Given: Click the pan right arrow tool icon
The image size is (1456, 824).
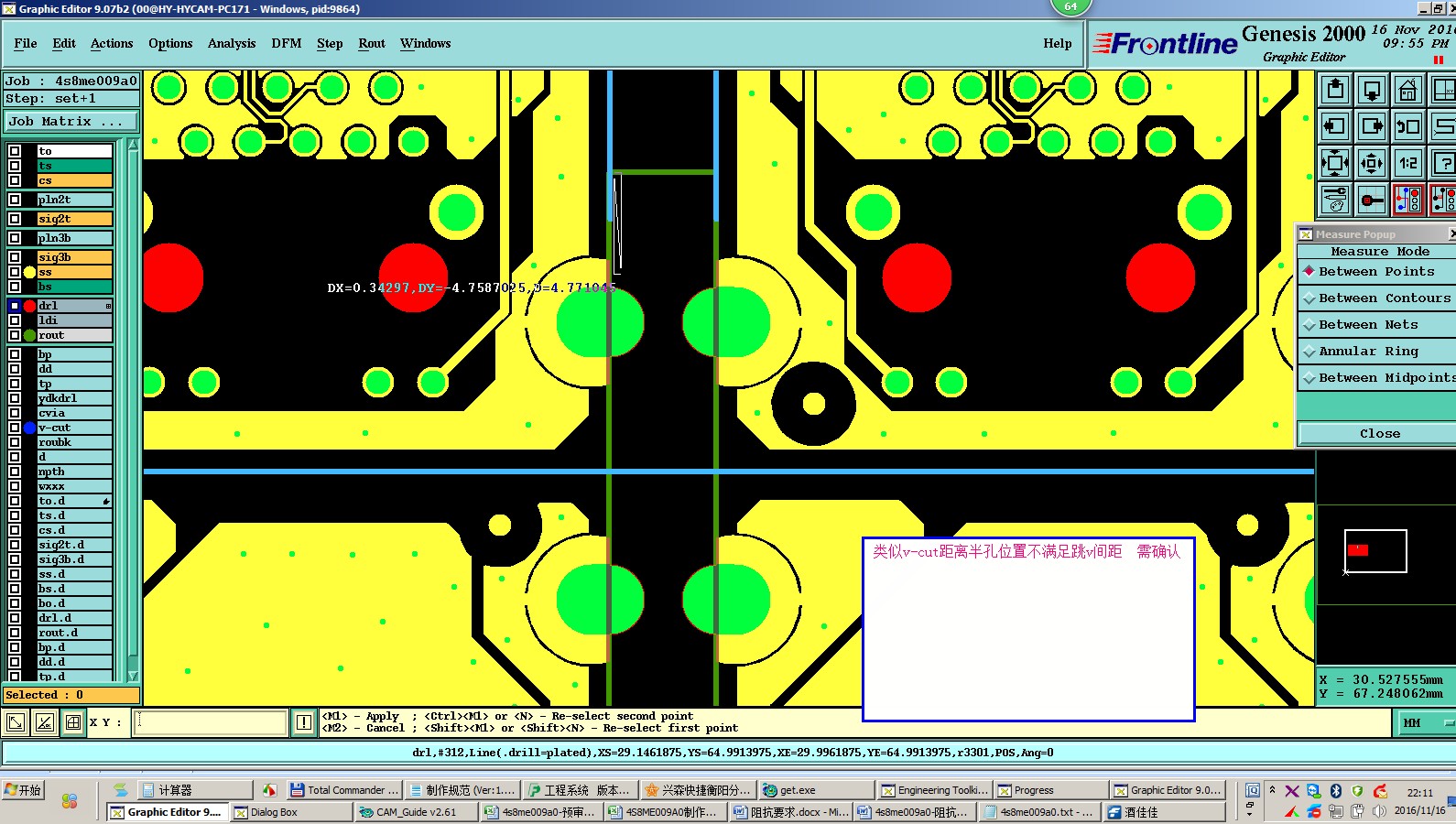Looking at the screenshot, I should click(x=1372, y=126).
